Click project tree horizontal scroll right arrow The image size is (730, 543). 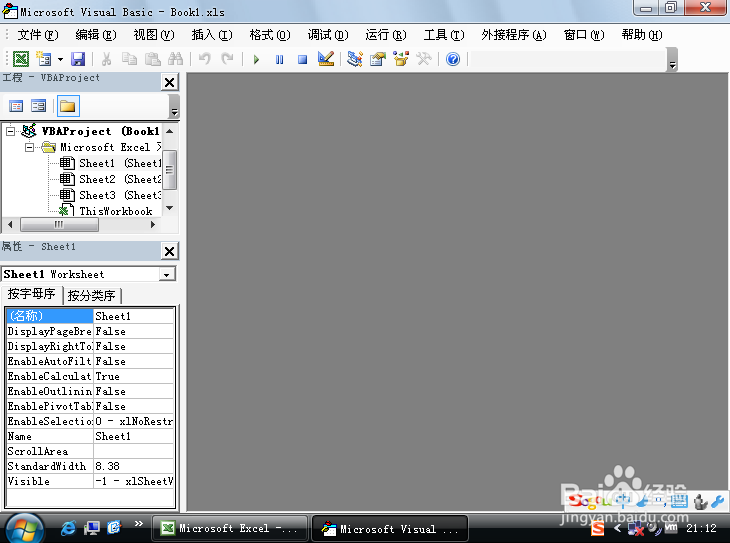153,224
